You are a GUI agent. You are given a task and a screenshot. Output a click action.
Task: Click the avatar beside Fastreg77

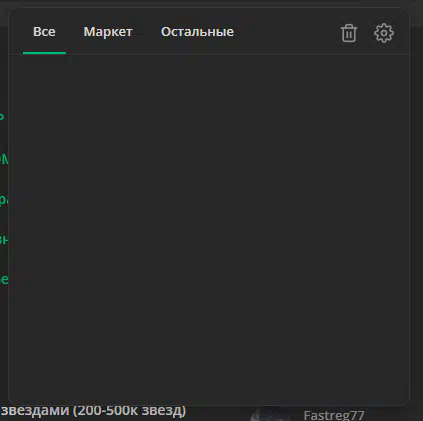[x=267, y=415]
